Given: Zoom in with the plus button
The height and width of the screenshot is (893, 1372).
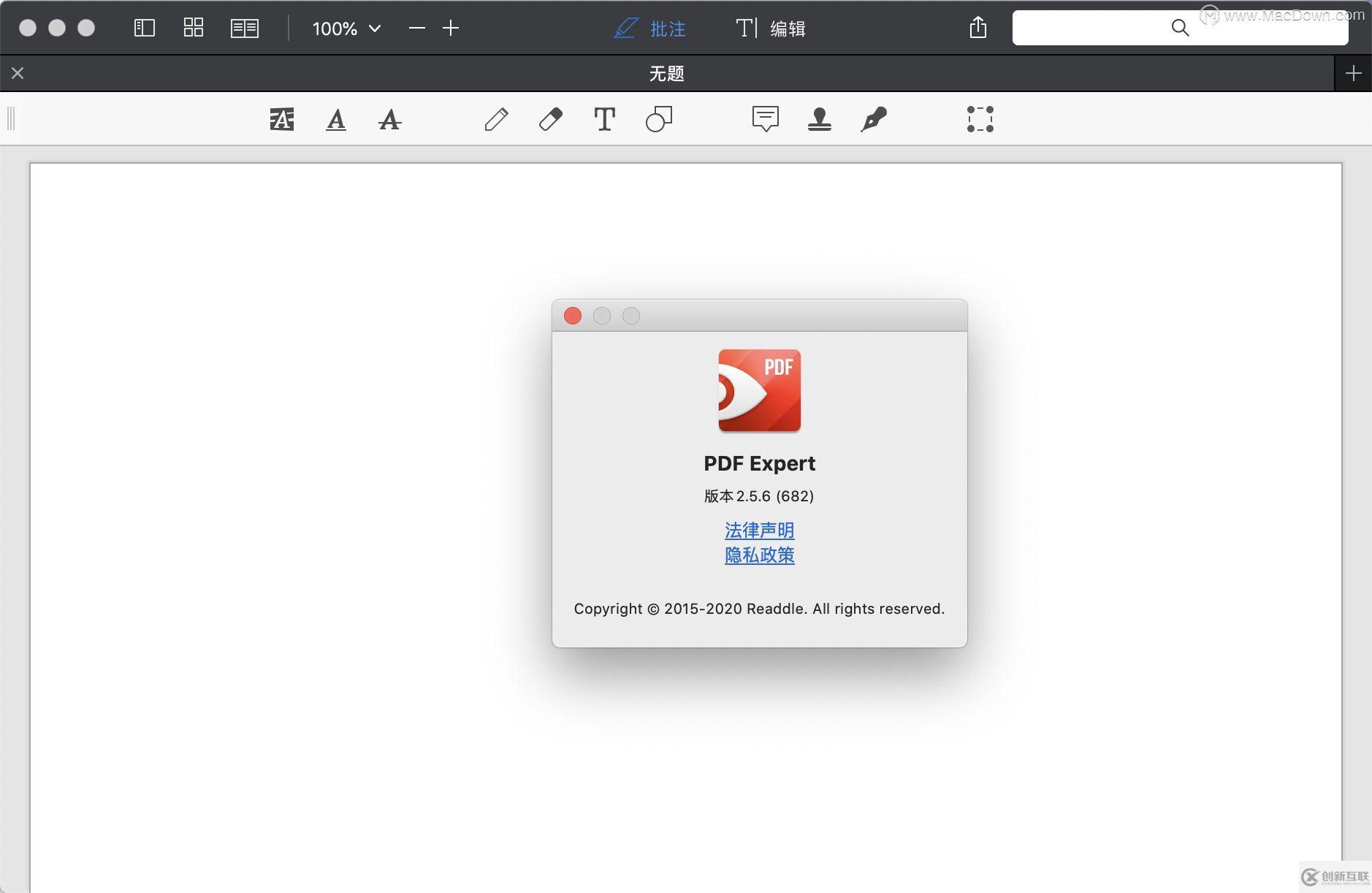Looking at the screenshot, I should pos(451,28).
